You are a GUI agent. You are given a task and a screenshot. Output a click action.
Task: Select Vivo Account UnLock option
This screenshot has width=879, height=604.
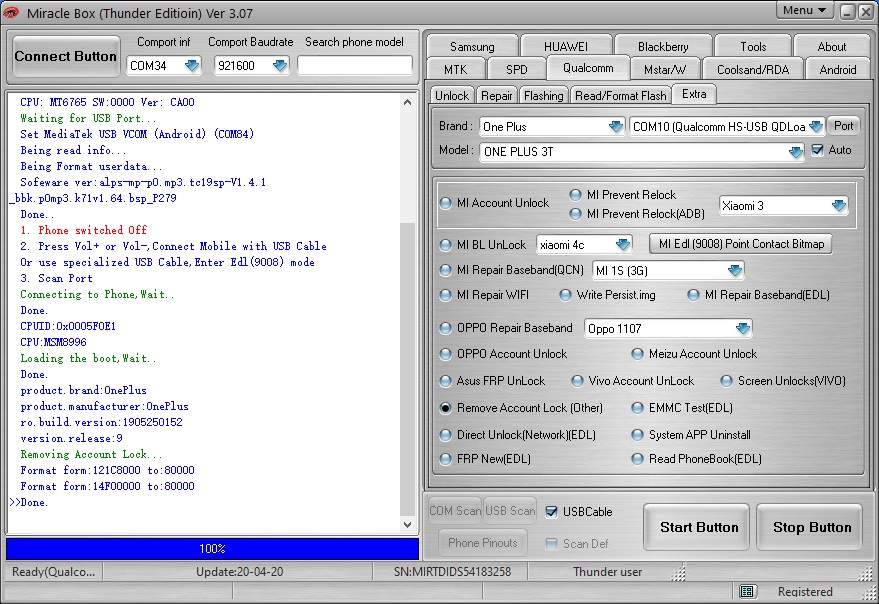(x=577, y=381)
